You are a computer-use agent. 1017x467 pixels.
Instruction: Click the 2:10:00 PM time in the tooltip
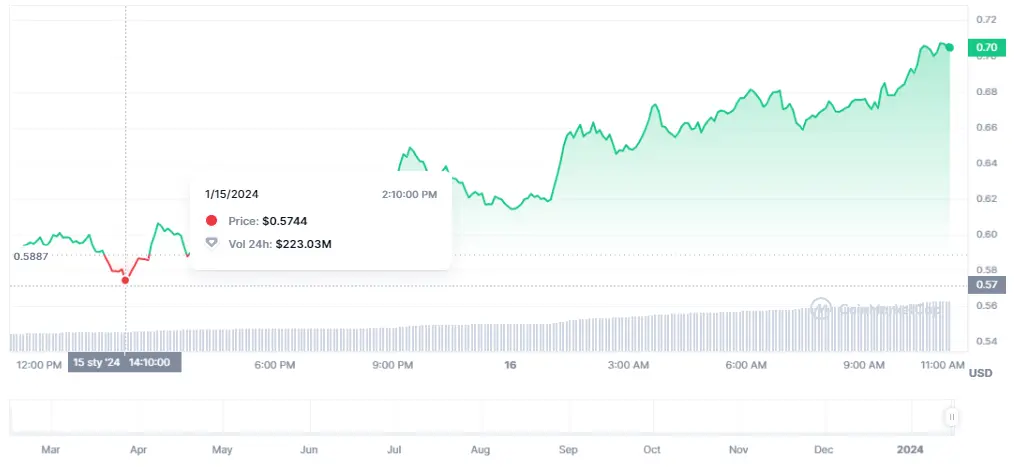[409, 194]
